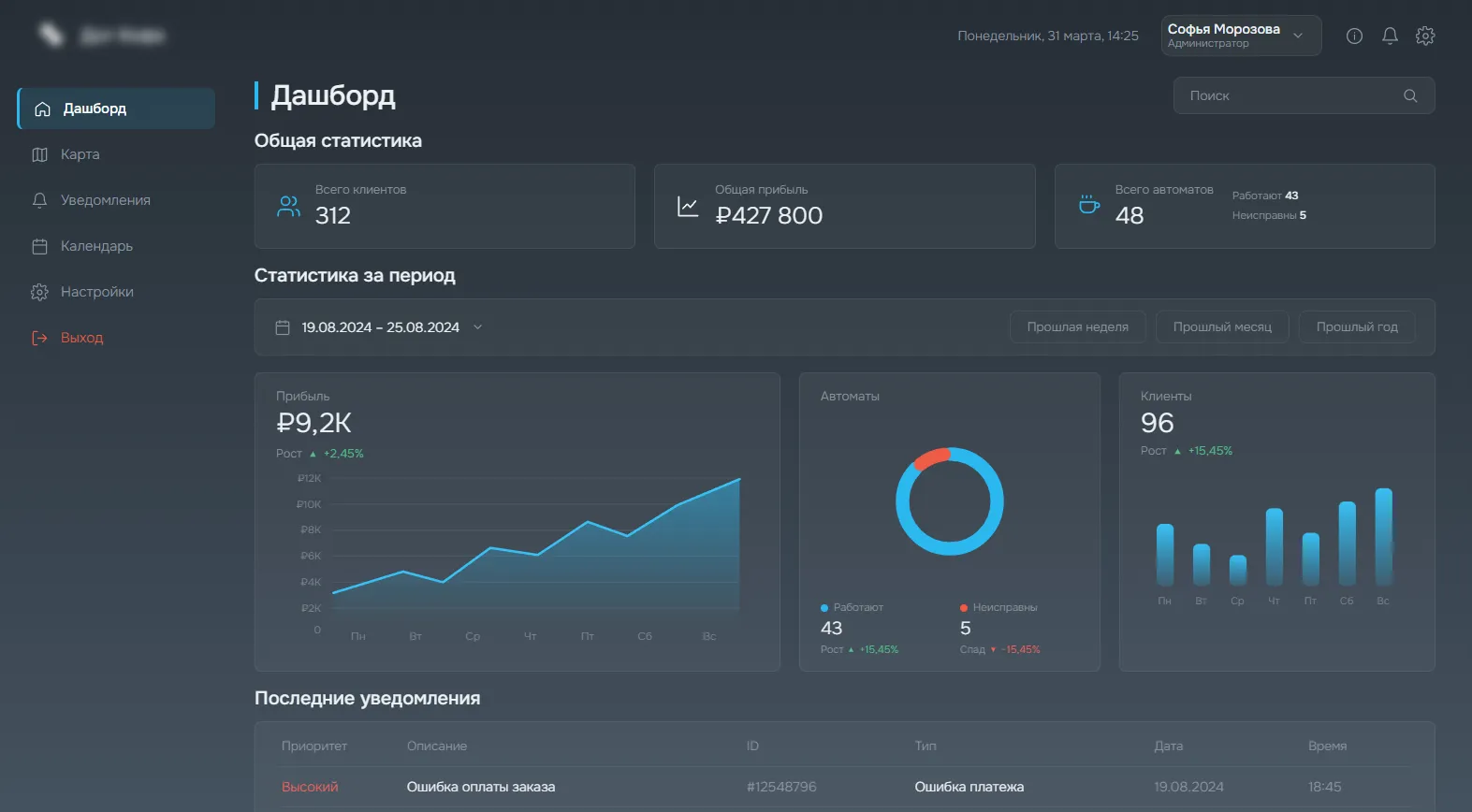Click ID column header
The height and width of the screenshot is (812, 1472).
point(752,746)
